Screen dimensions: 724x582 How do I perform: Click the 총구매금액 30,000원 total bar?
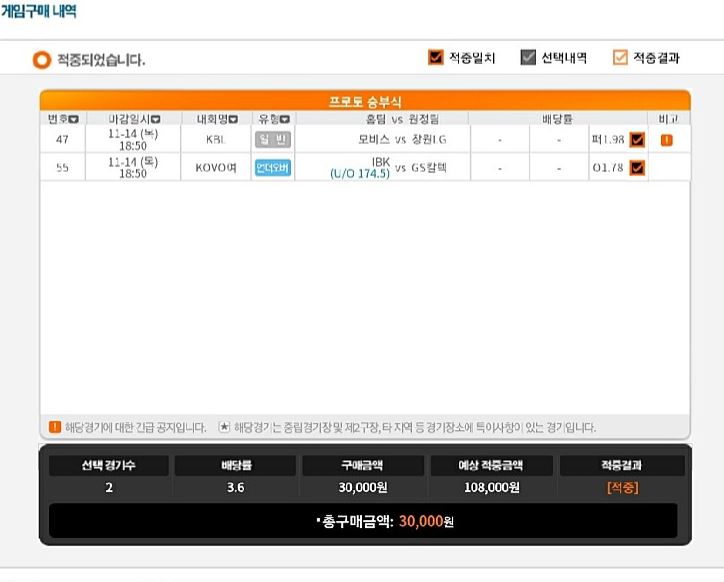(x=363, y=521)
